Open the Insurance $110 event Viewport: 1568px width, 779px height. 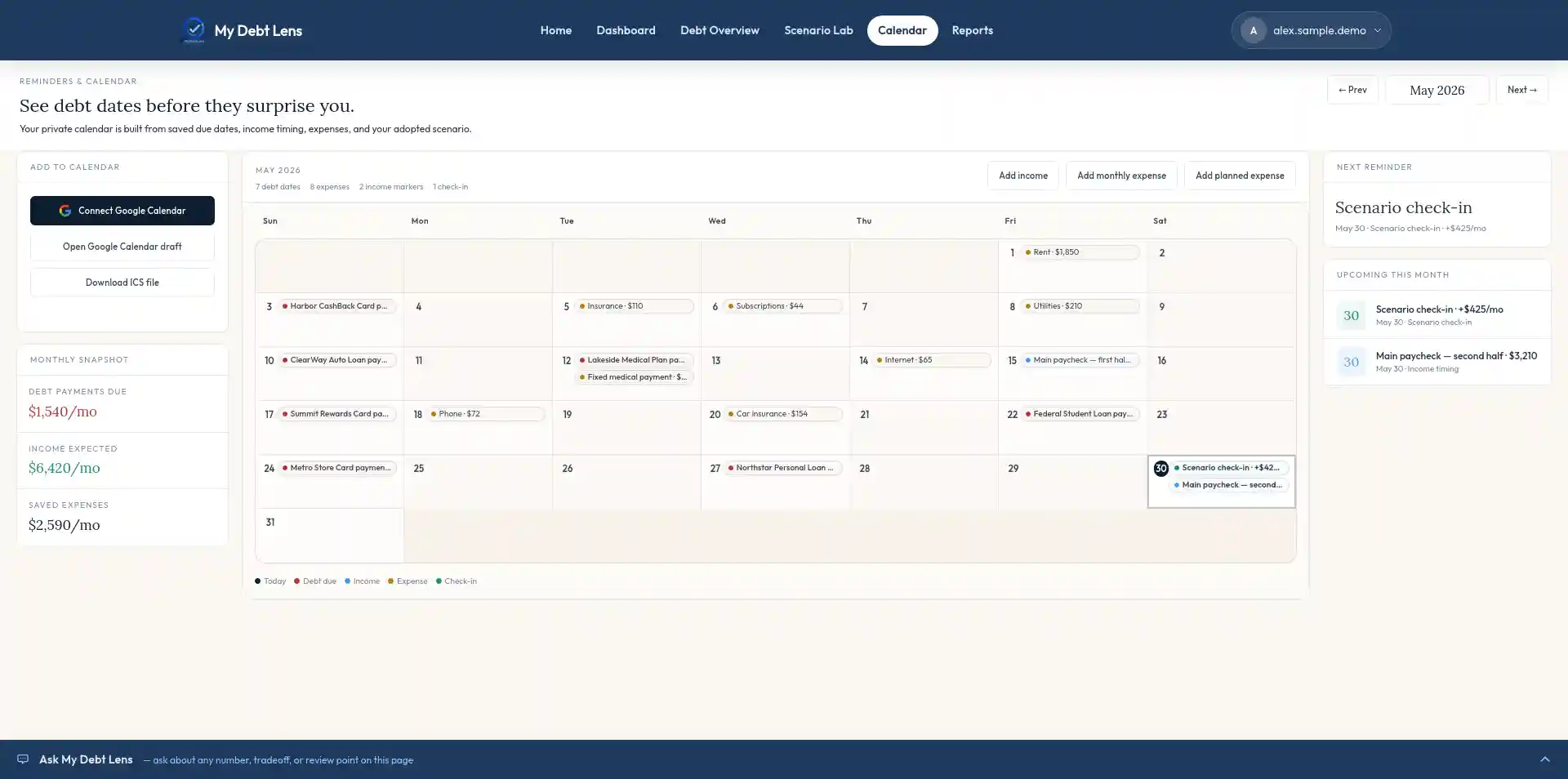[x=635, y=306]
